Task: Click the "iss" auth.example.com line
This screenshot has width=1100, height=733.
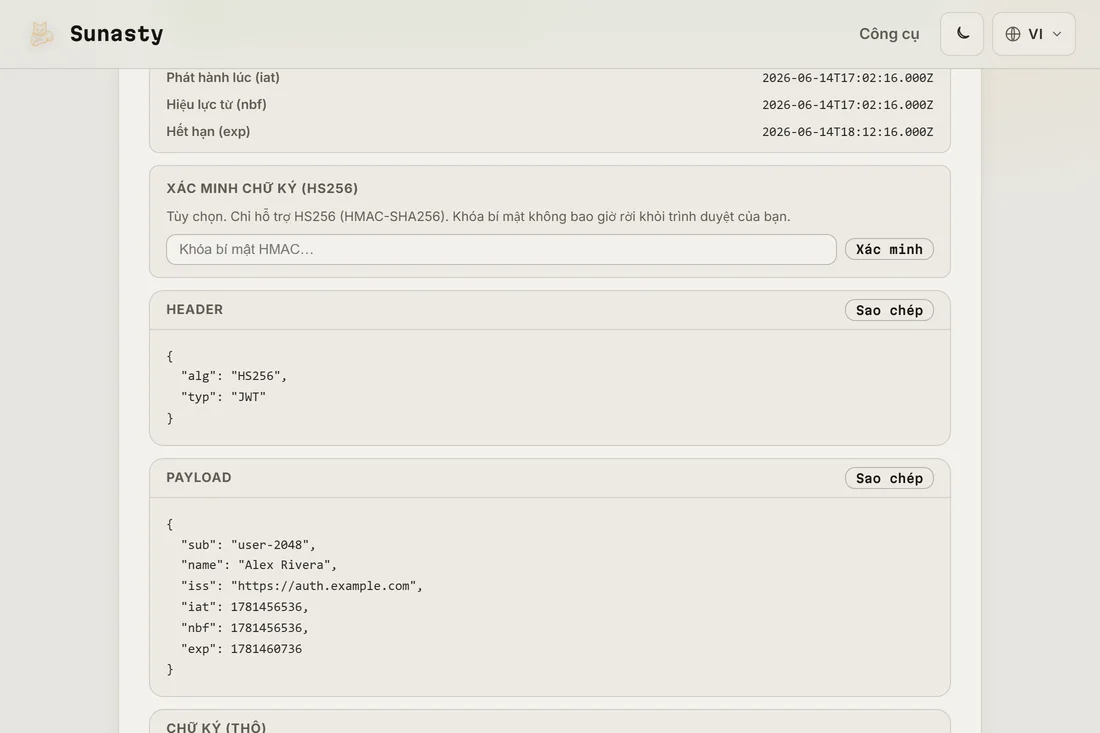Action: pyautogui.click(x=302, y=586)
